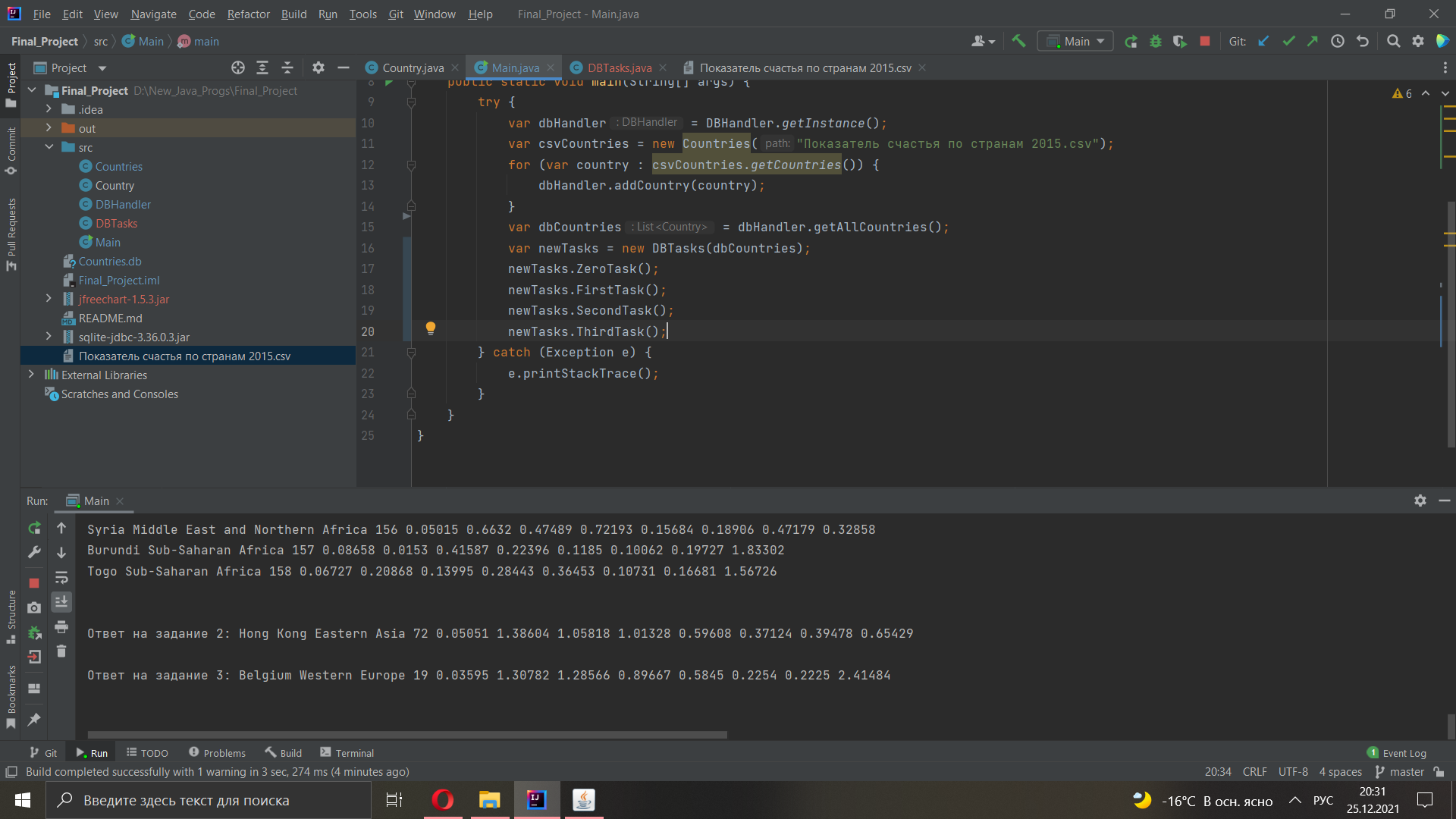This screenshot has height=819, width=1456.
Task: Click run gutter arrow next to main method
Action: coord(389,83)
